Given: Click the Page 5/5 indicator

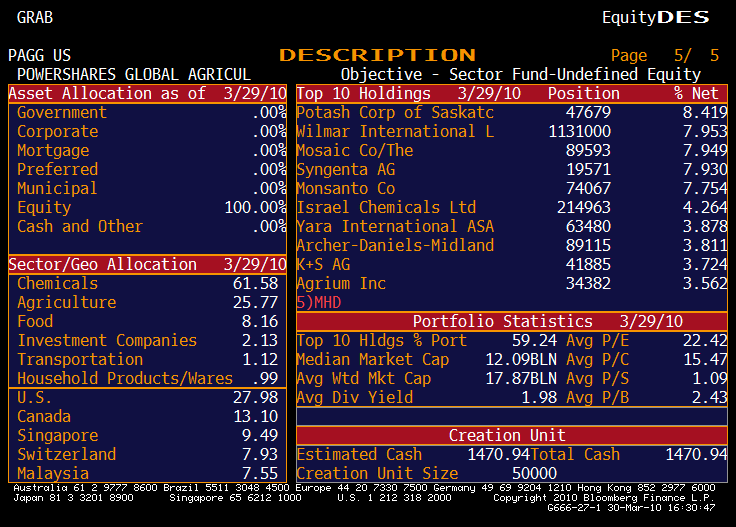Looking at the screenshot, I should pos(664,56).
